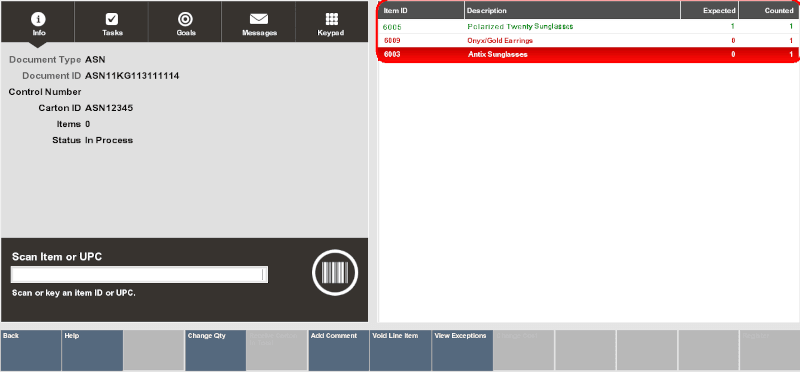
Task: Go Back using the bottom button
Action: pos(31,350)
